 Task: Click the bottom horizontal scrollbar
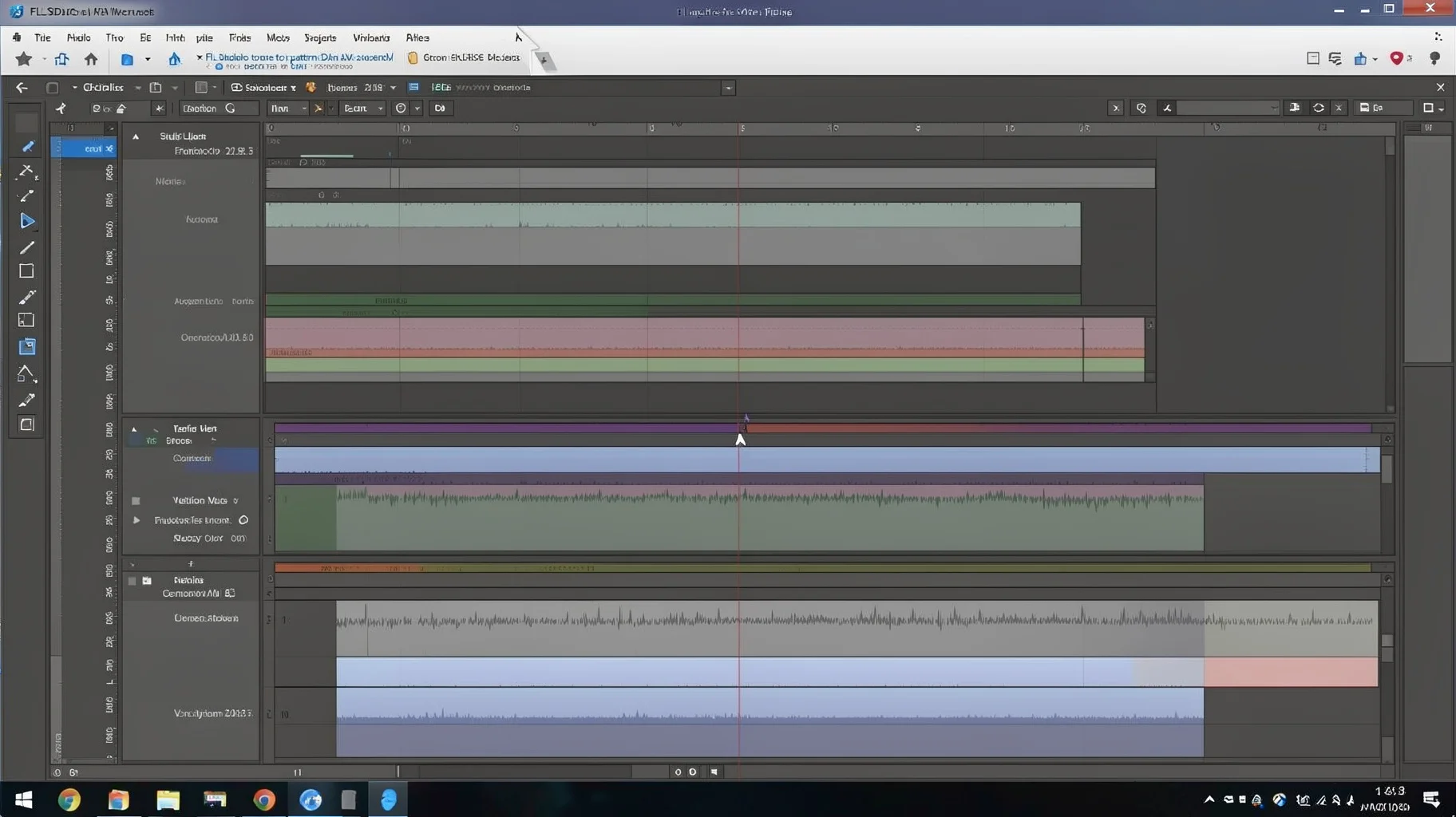tap(514, 772)
